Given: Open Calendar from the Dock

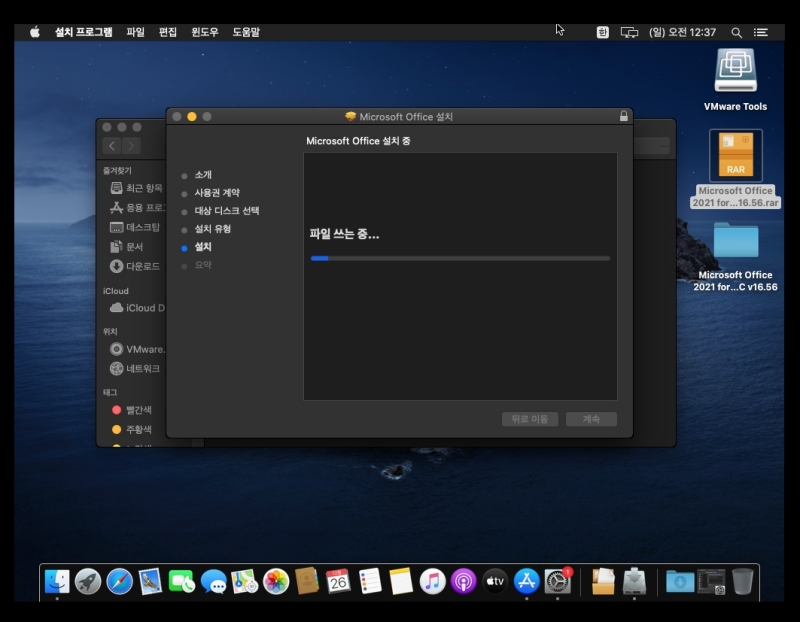Looking at the screenshot, I should [x=338, y=581].
